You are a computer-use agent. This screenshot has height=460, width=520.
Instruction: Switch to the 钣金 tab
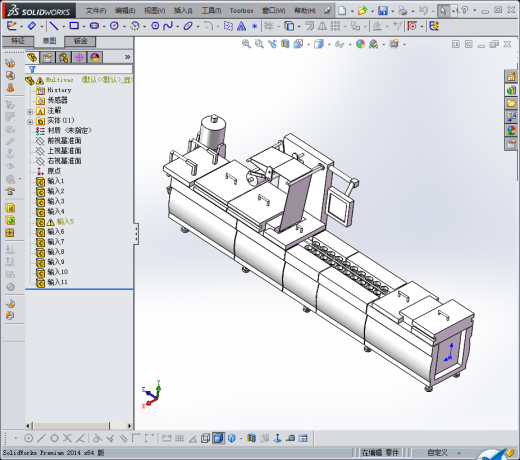click(x=80, y=41)
